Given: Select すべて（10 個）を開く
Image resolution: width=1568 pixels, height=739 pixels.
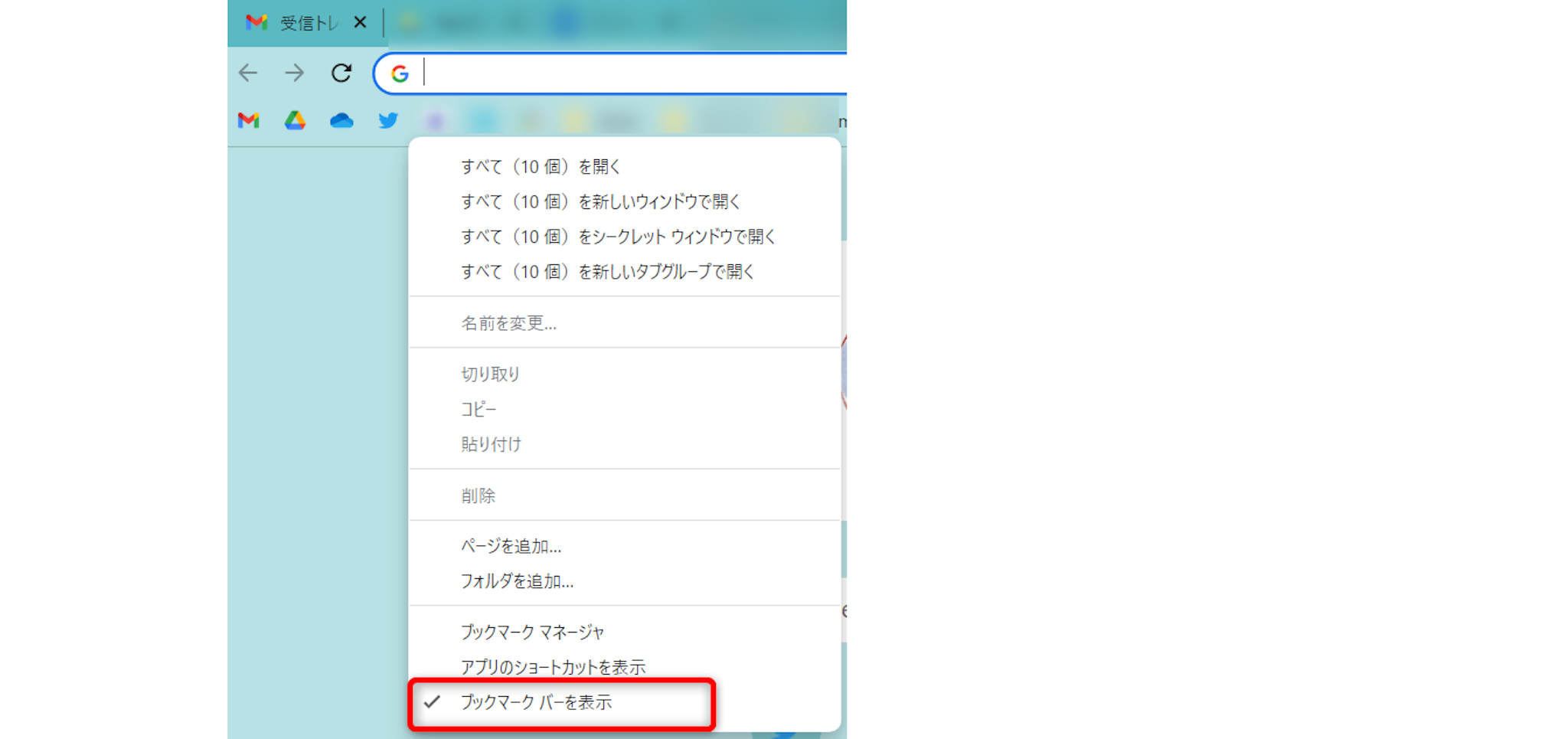Looking at the screenshot, I should tap(541, 167).
